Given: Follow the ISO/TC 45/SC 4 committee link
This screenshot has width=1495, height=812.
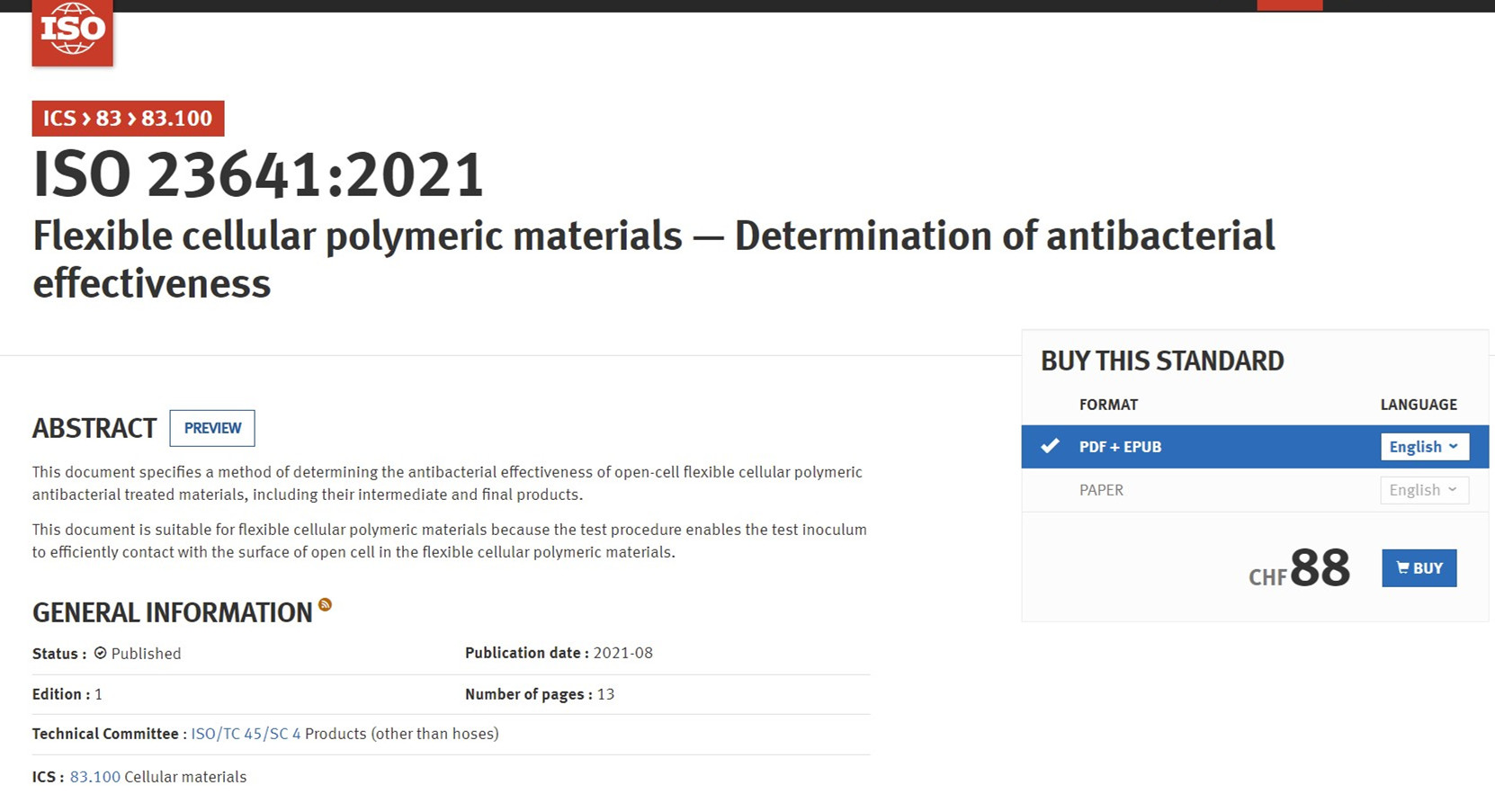Looking at the screenshot, I should tap(246, 734).
